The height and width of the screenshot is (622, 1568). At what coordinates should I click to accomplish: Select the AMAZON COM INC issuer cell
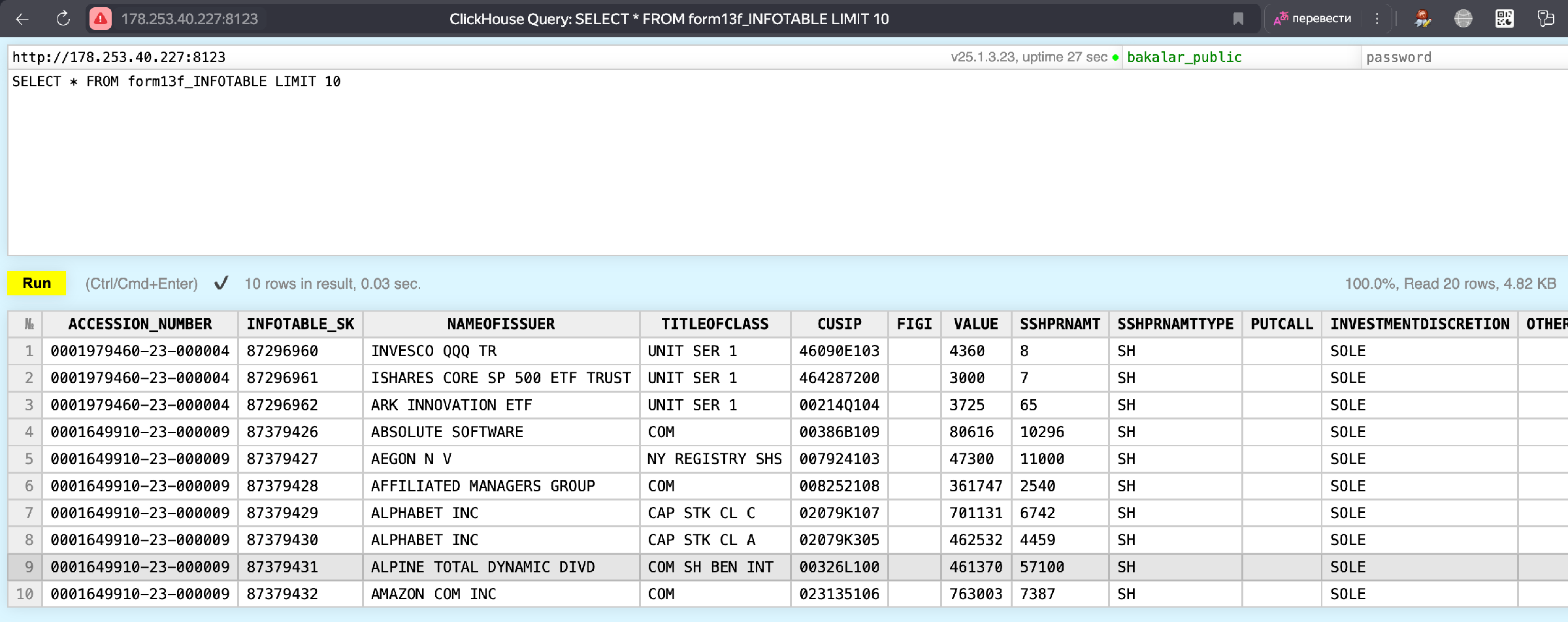click(434, 594)
